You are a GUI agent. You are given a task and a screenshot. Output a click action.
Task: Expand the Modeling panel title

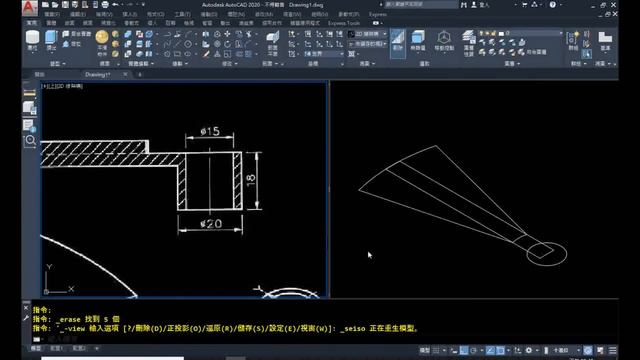57,64
